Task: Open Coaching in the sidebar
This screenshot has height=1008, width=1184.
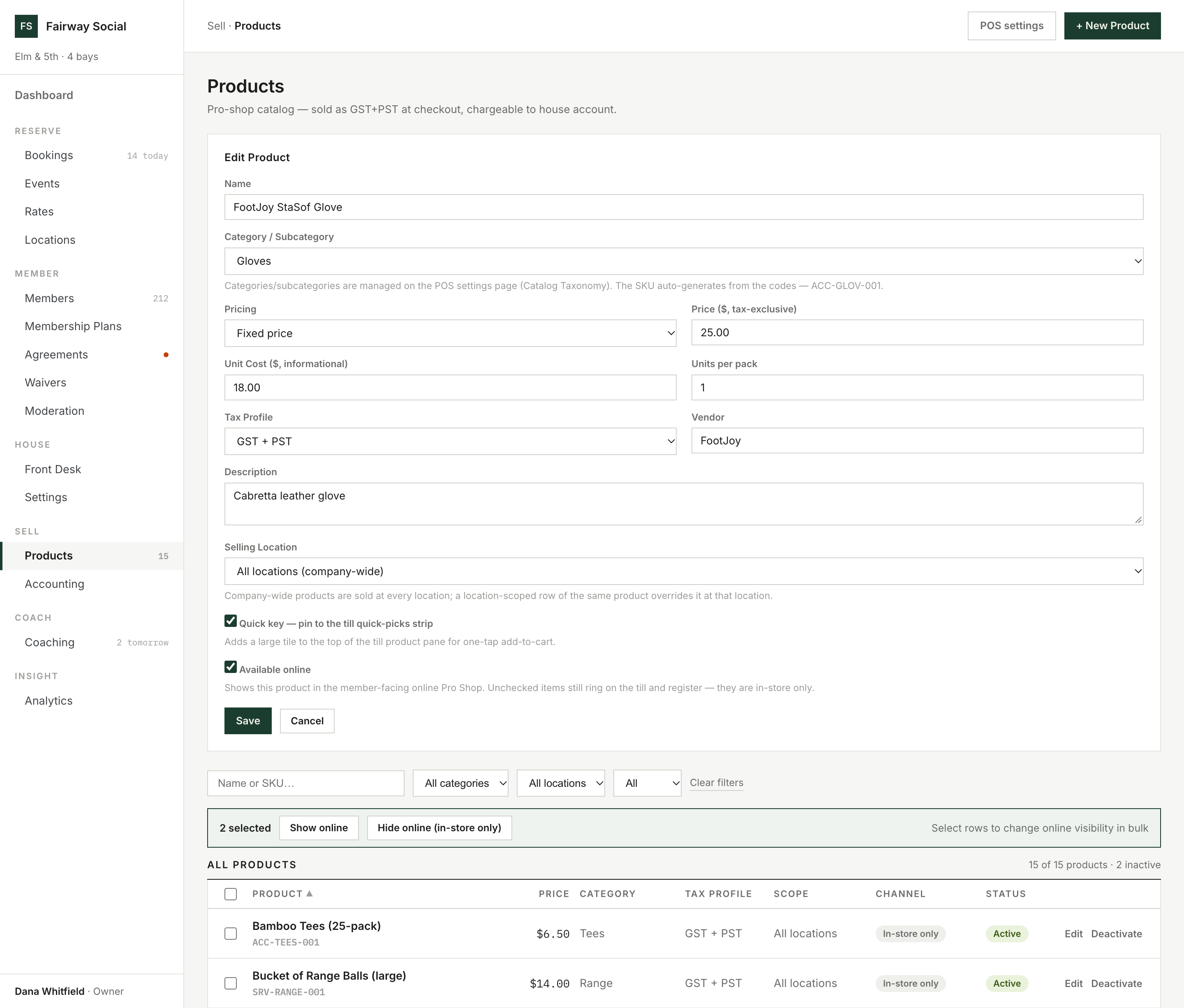Action: pos(91,642)
